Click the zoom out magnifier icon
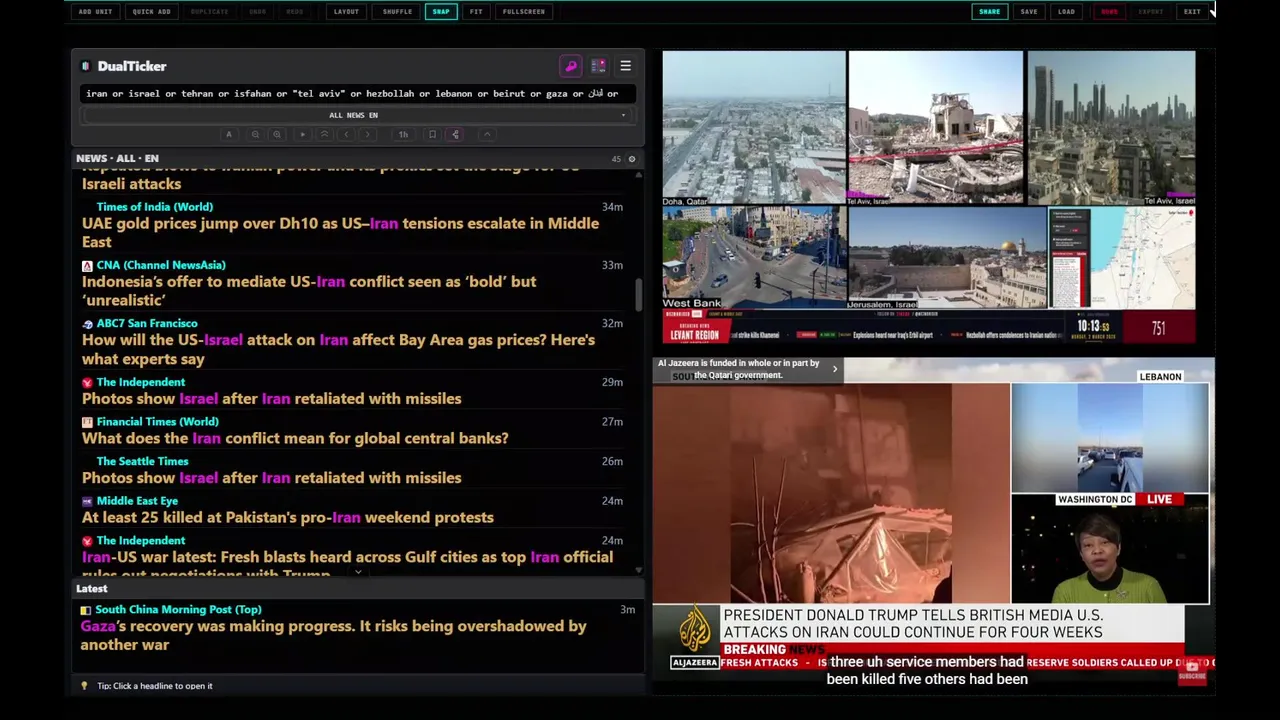 tap(255, 134)
